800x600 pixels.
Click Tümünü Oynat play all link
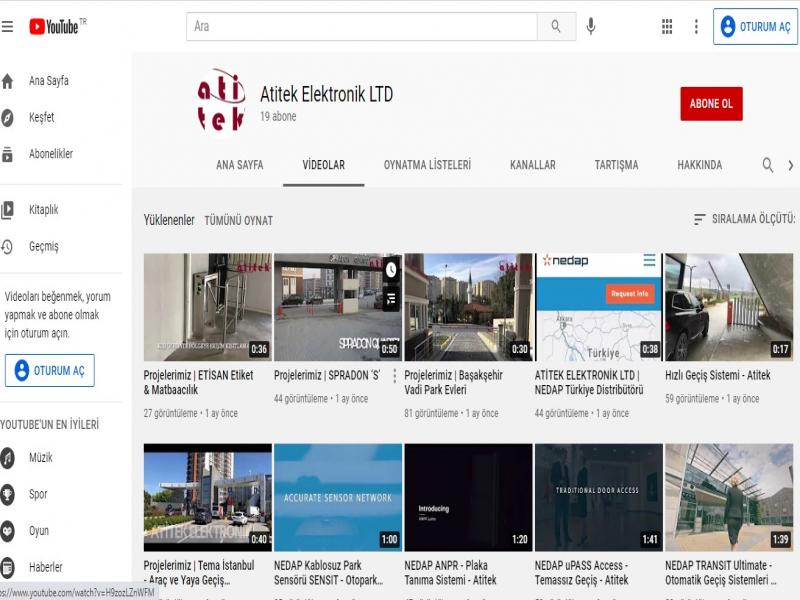coord(238,220)
